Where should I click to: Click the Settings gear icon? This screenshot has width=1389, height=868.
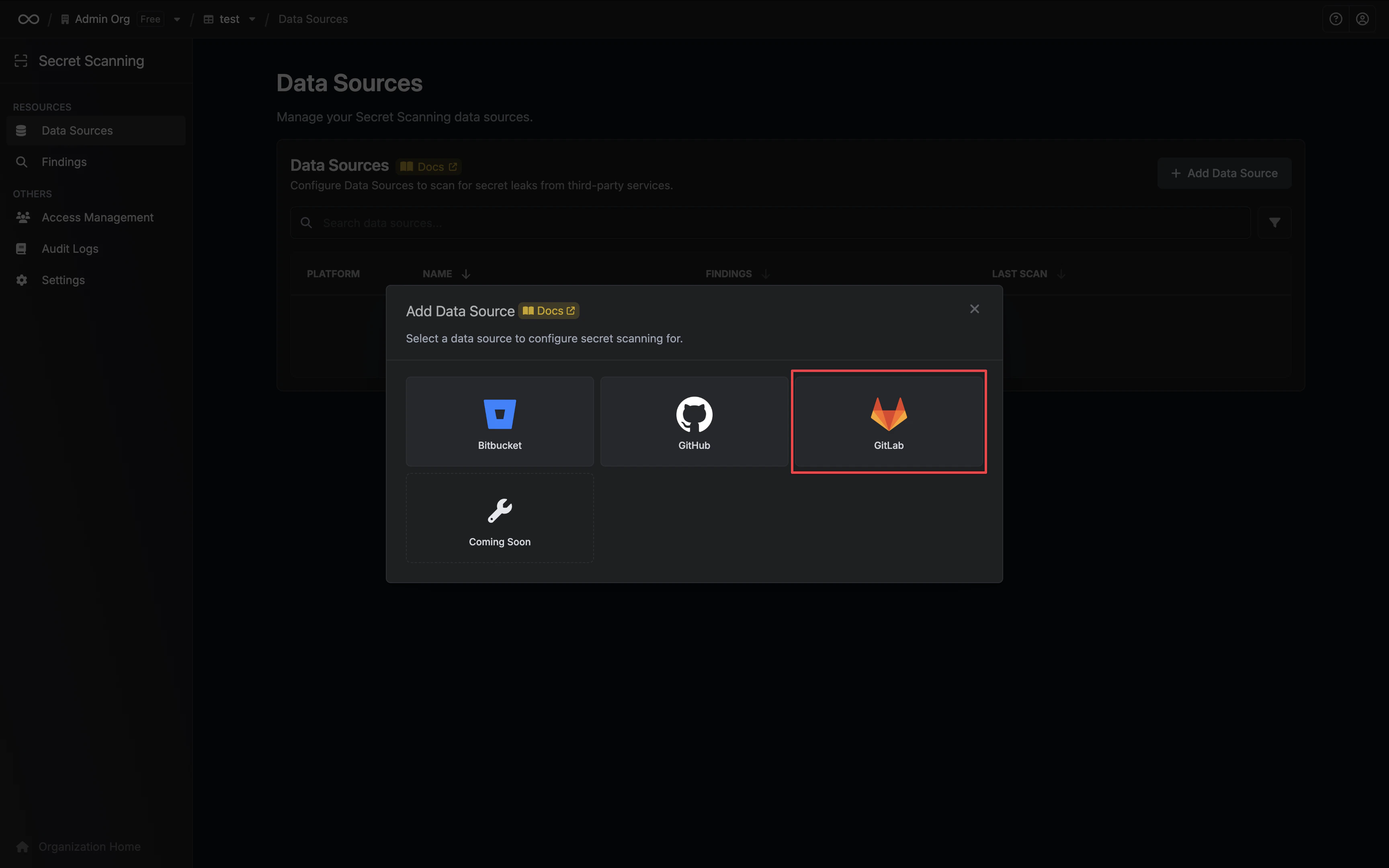[21, 280]
